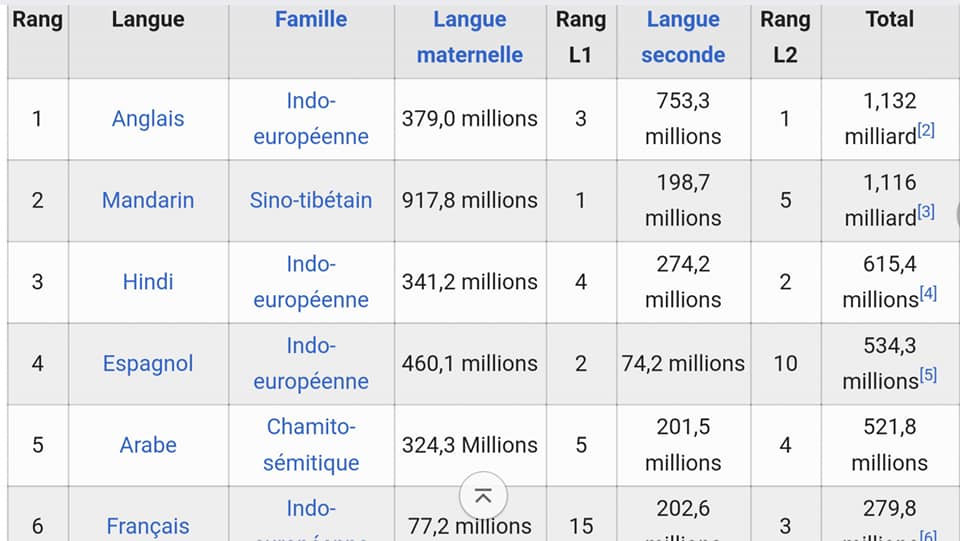This screenshot has width=960, height=541.
Task: Open the Espagnol language link
Action: [x=148, y=364]
